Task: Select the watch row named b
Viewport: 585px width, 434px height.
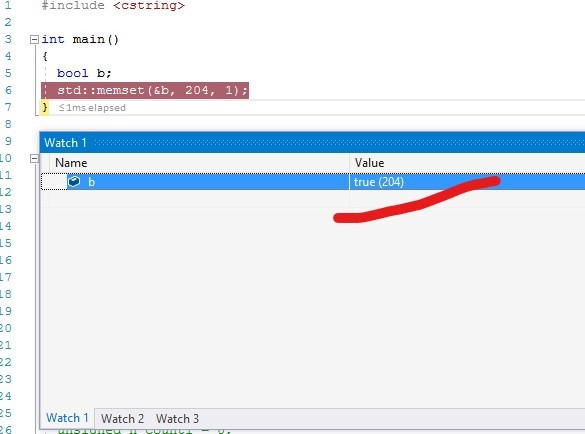Action: [x=313, y=182]
